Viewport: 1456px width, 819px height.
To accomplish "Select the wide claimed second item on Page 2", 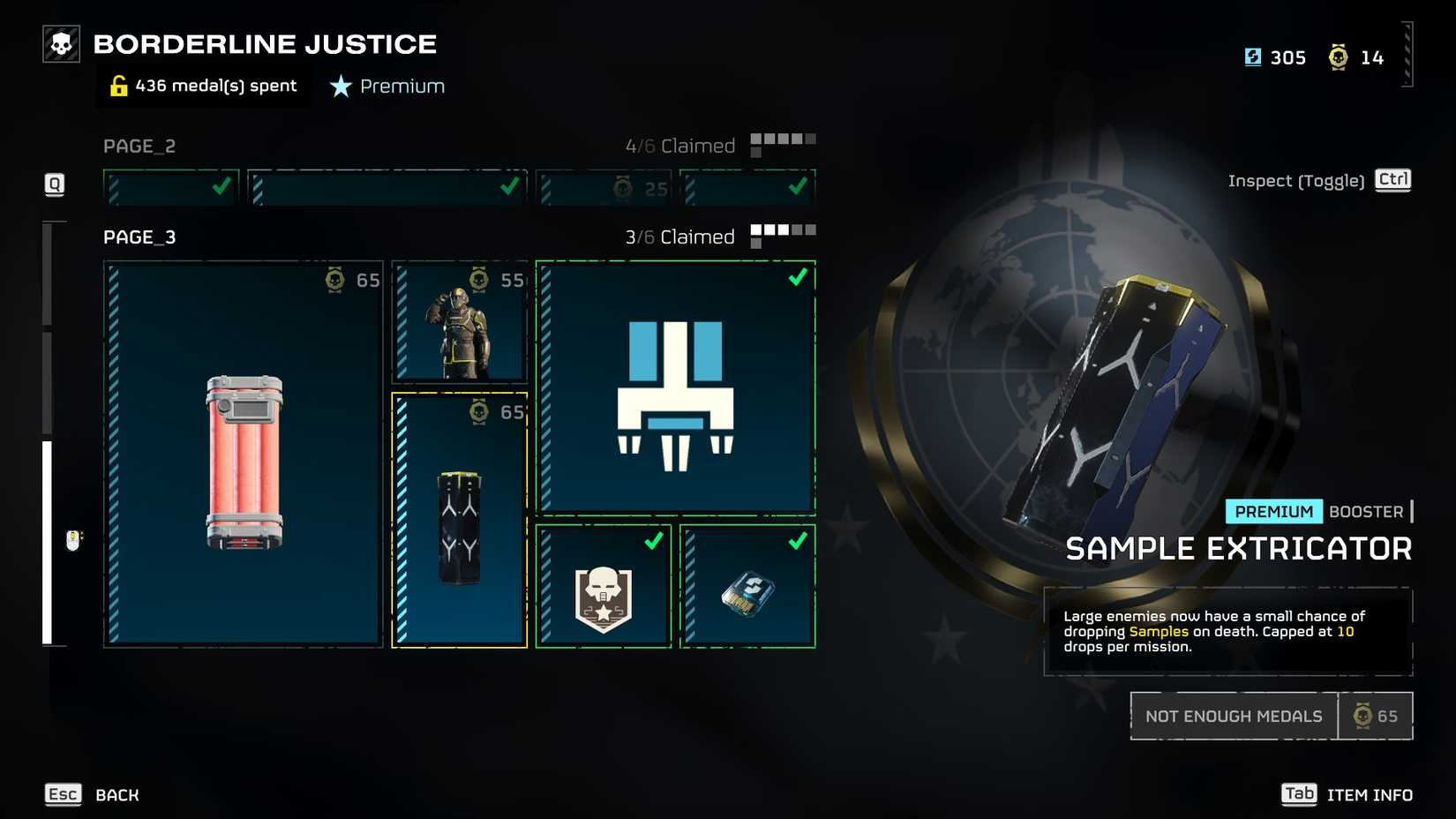I will (387, 187).
